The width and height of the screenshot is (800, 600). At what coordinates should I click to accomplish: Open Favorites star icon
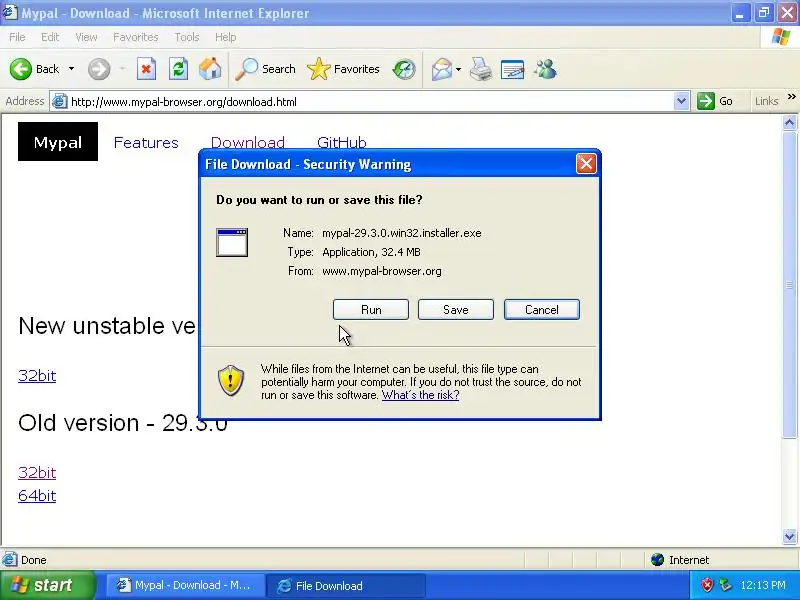click(319, 69)
